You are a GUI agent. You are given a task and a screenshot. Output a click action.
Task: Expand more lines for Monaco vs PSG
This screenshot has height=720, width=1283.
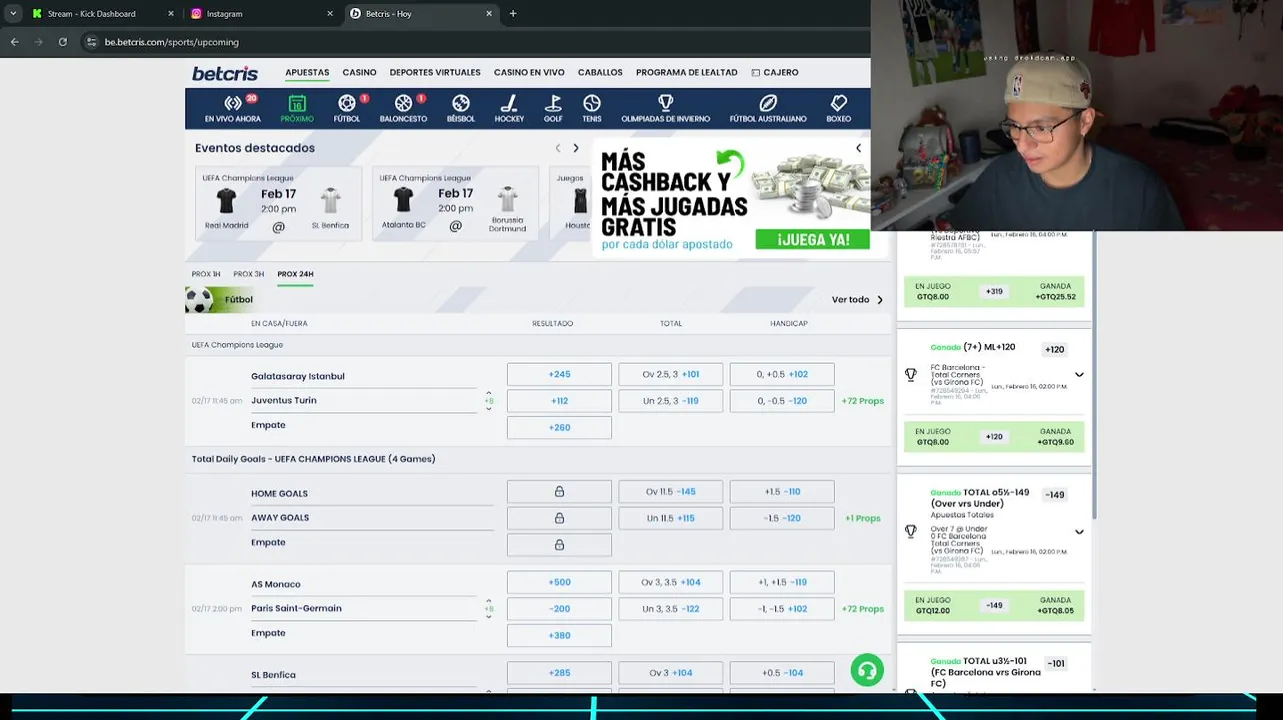click(489, 608)
